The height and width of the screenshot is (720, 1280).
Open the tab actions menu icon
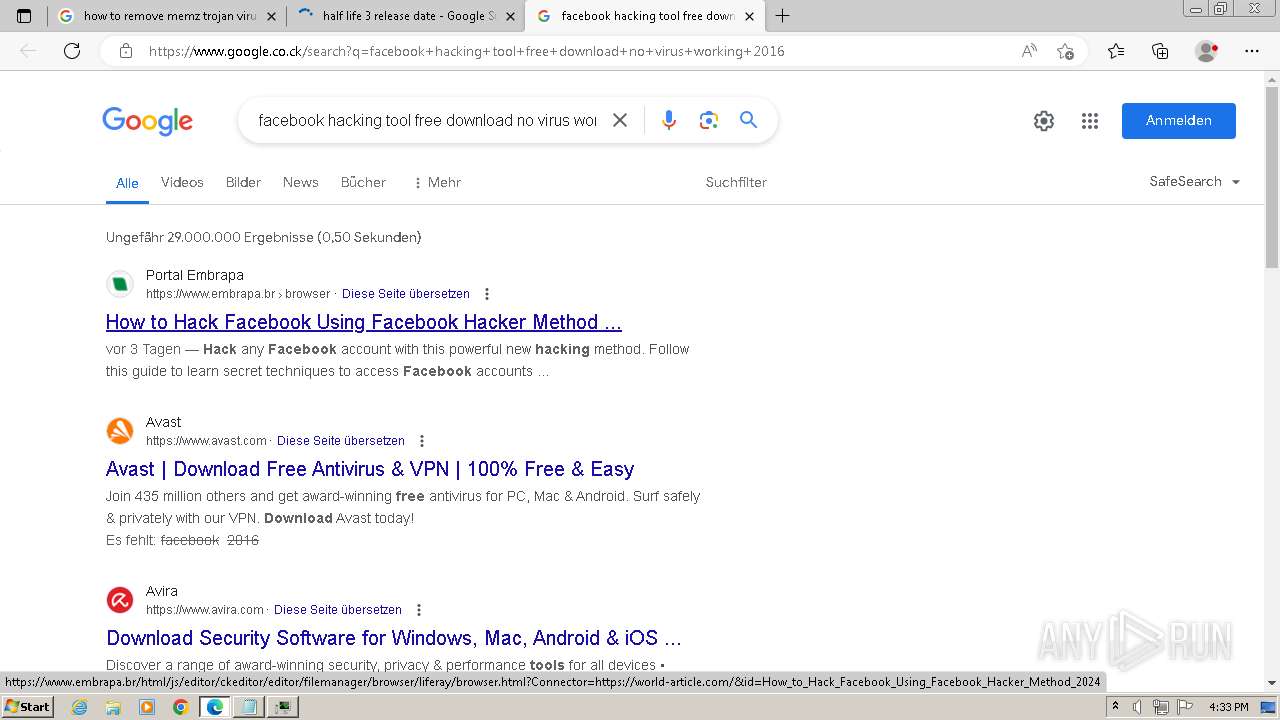coord(24,16)
